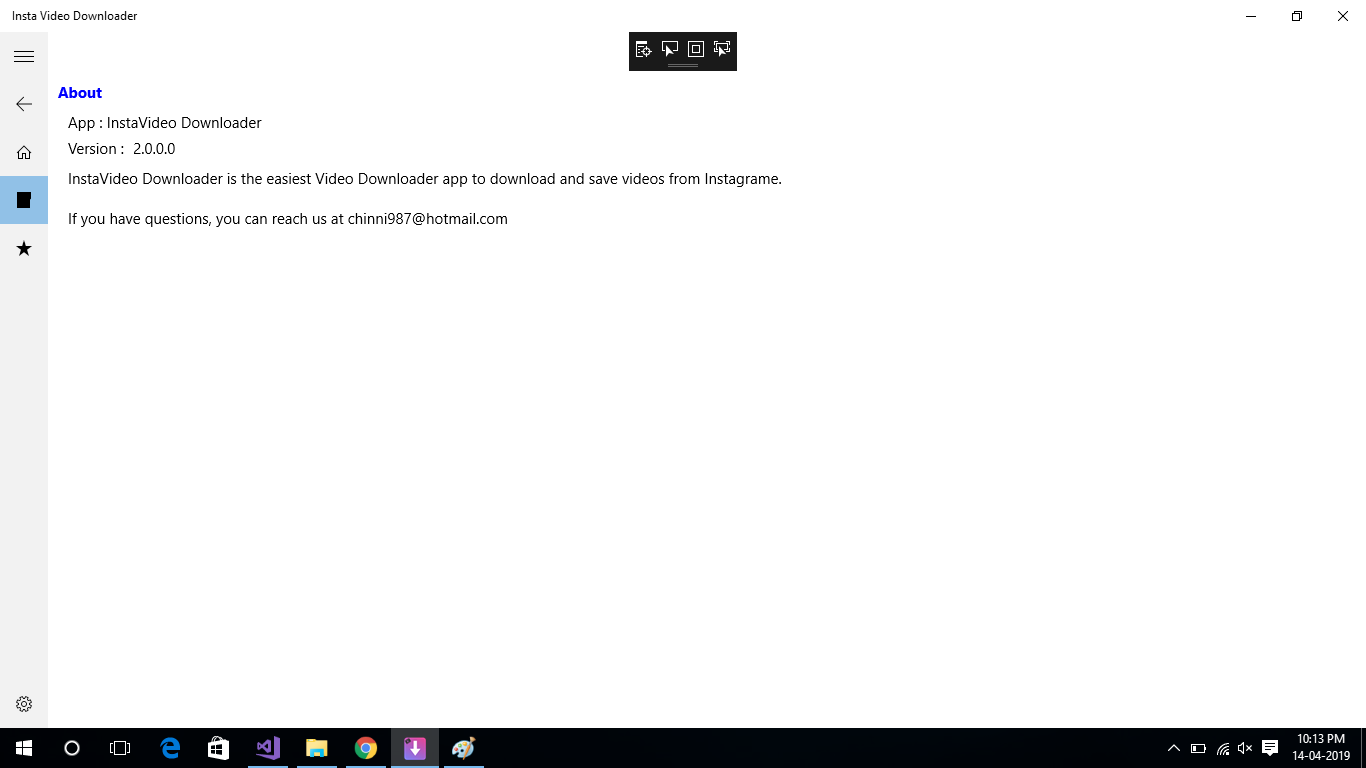Screen dimensions: 1366x768
Task: Go back using the back arrow
Action: pos(24,104)
